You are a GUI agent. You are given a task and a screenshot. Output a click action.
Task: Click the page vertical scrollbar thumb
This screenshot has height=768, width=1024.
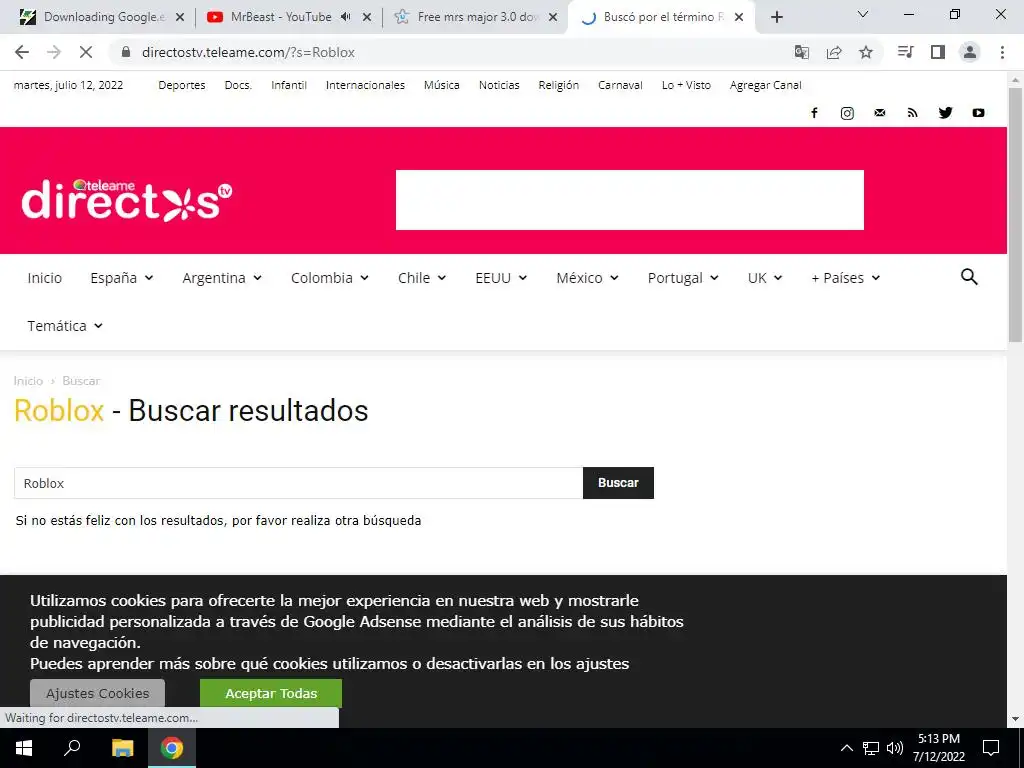[x=1015, y=214]
